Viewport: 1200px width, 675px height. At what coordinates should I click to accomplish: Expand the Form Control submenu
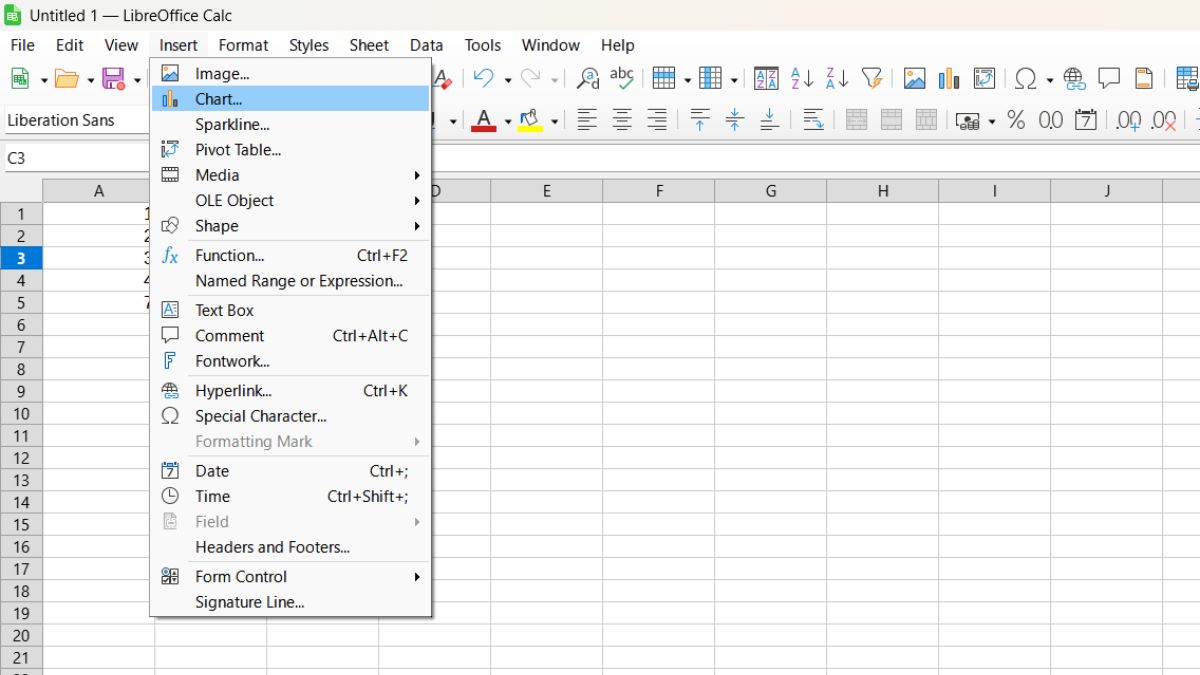coord(417,577)
